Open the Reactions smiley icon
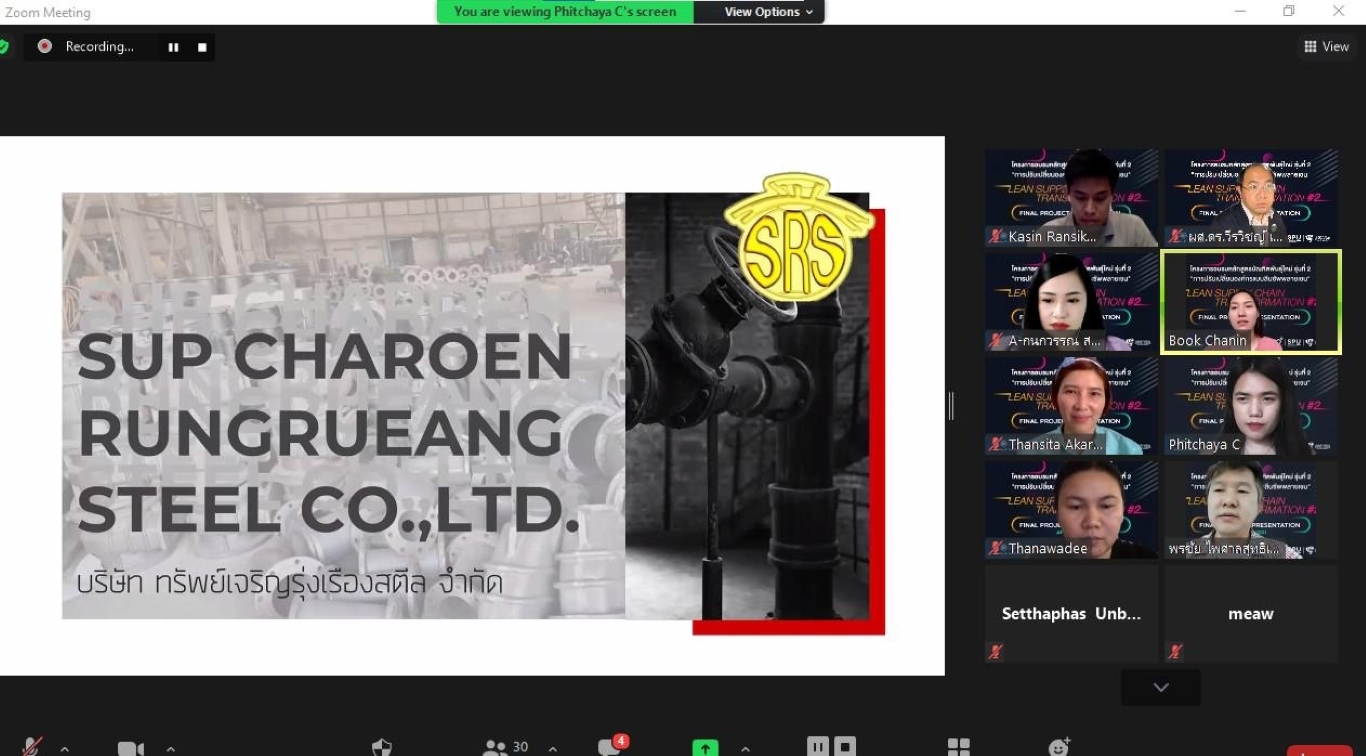This screenshot has height=756, width=1366. [1059, 747]
